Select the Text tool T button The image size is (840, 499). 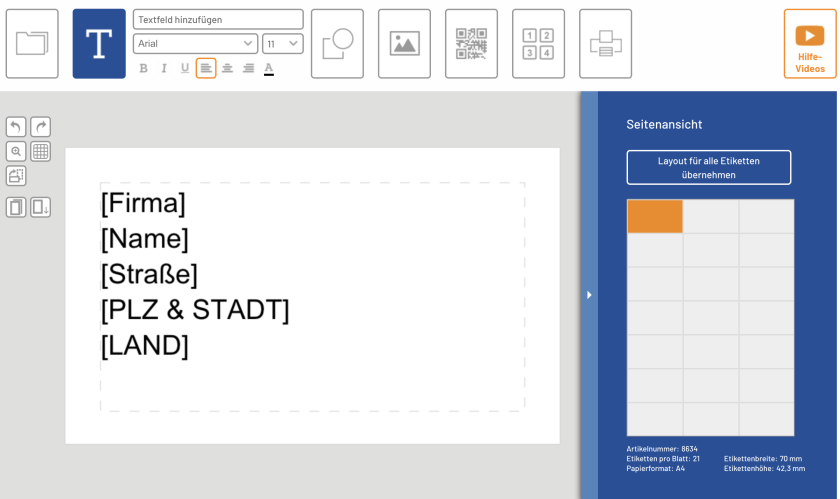99,43
